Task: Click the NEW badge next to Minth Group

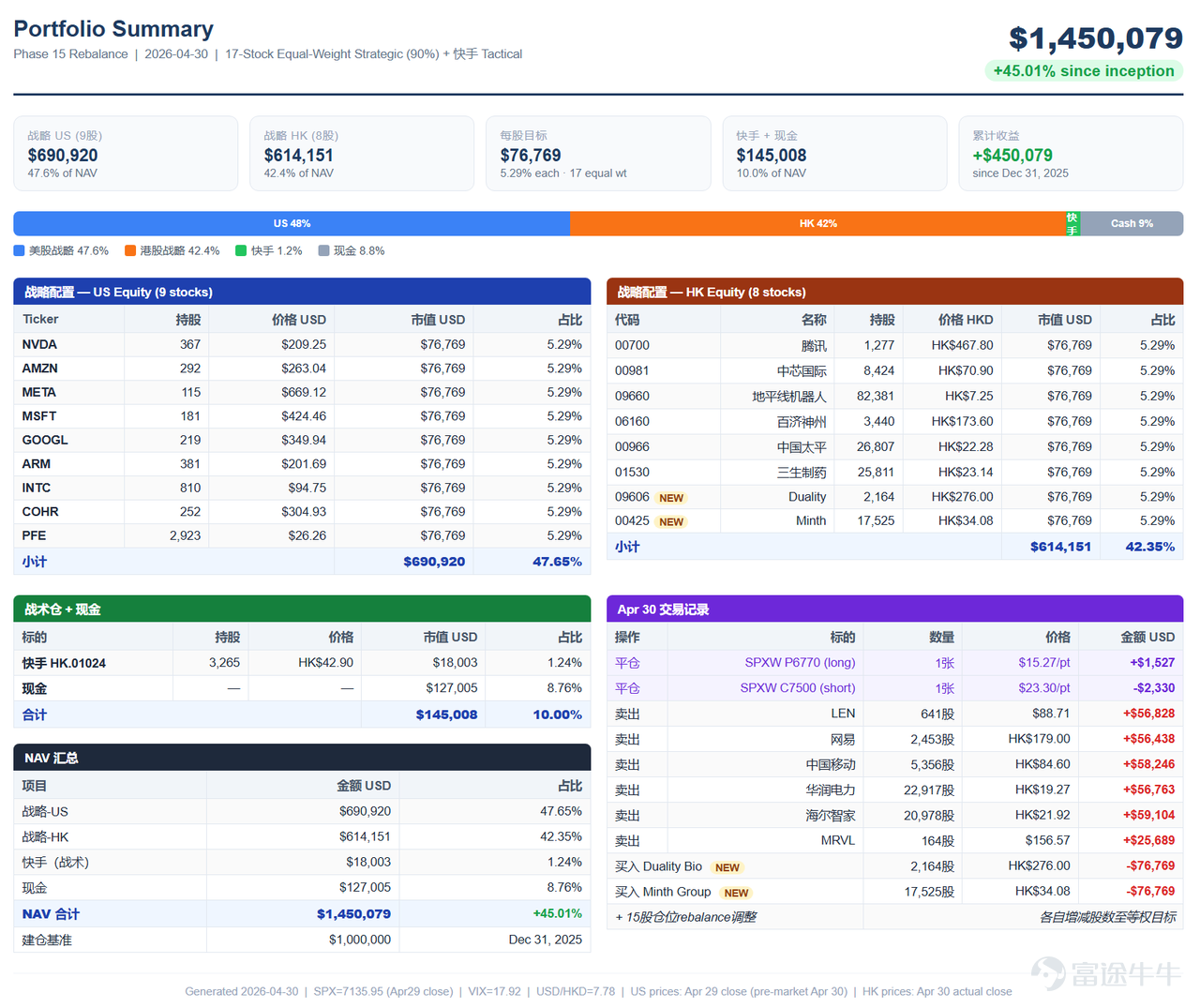Action: pos(737,893)
